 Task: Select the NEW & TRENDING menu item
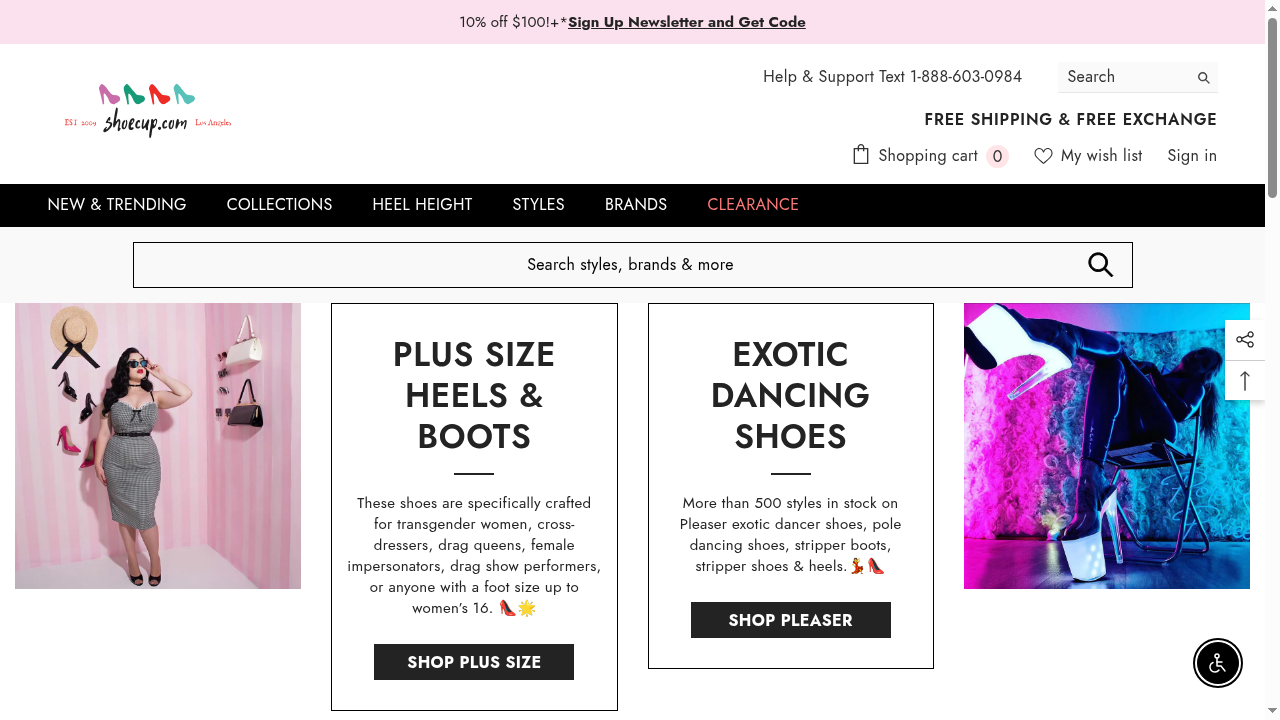[x=117, y=204]
